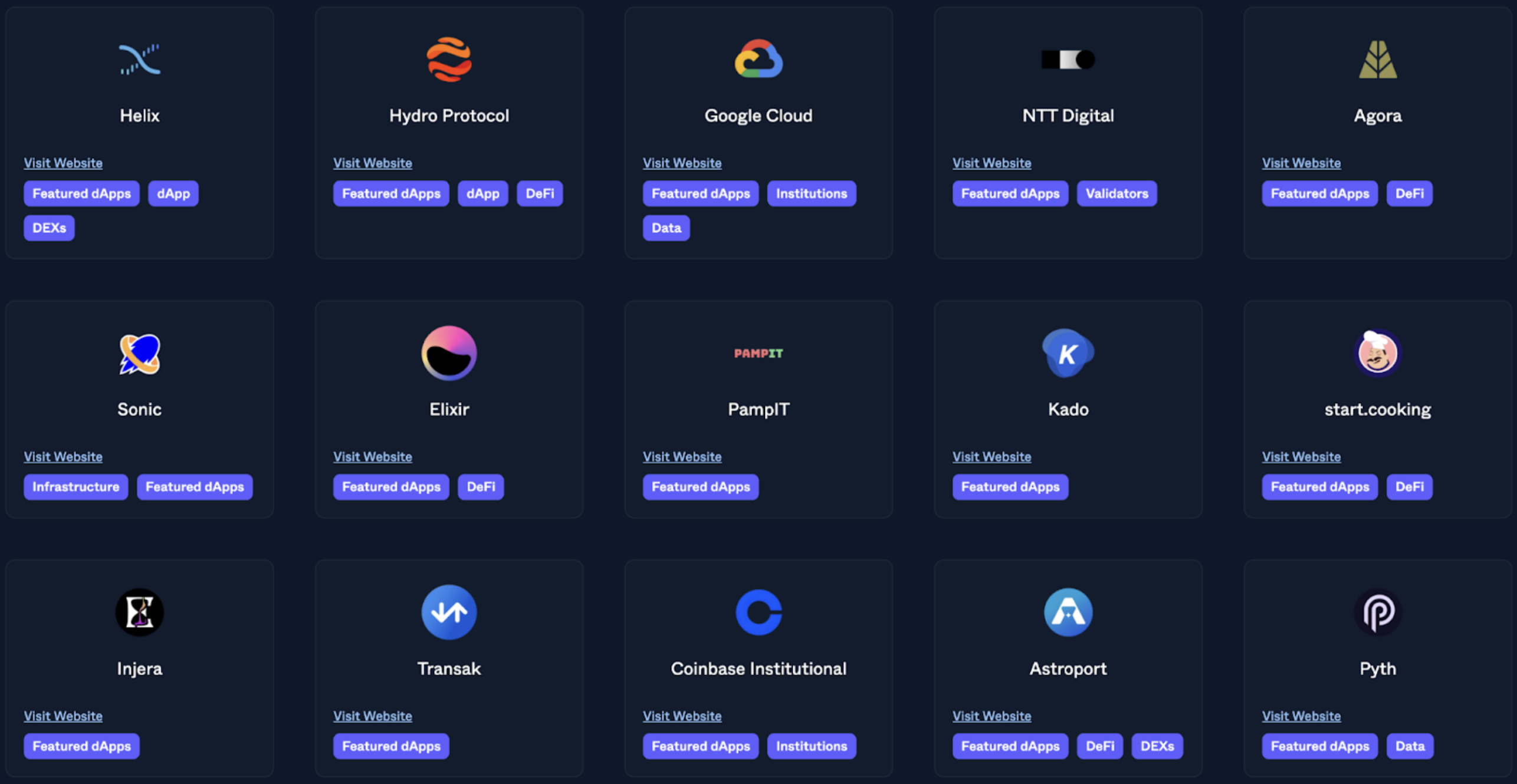Viewport: 1517px width, 784px height.
Task: Open Visit Website link for start.cooking
Action: pos(1302,456)
